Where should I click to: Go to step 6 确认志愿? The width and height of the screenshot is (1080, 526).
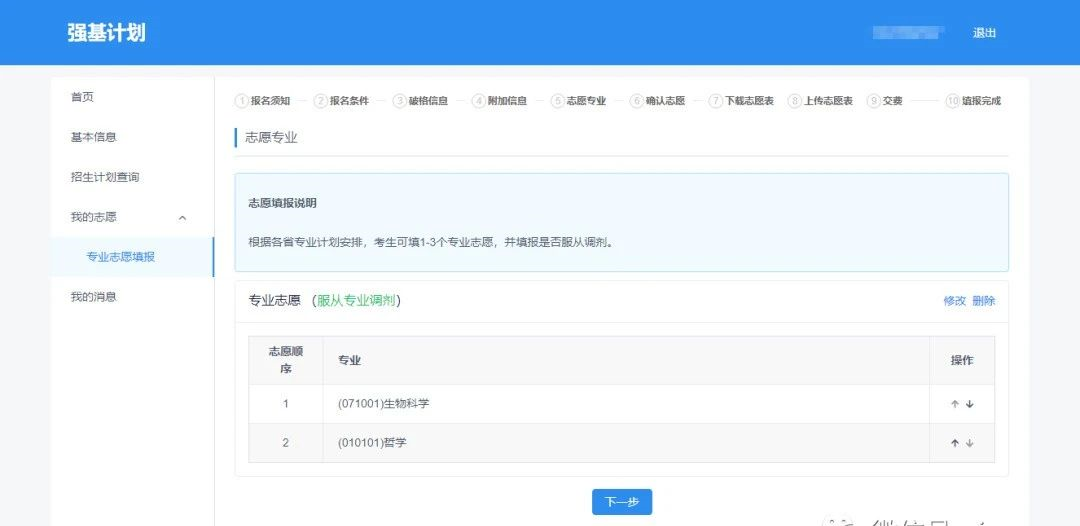658,101
